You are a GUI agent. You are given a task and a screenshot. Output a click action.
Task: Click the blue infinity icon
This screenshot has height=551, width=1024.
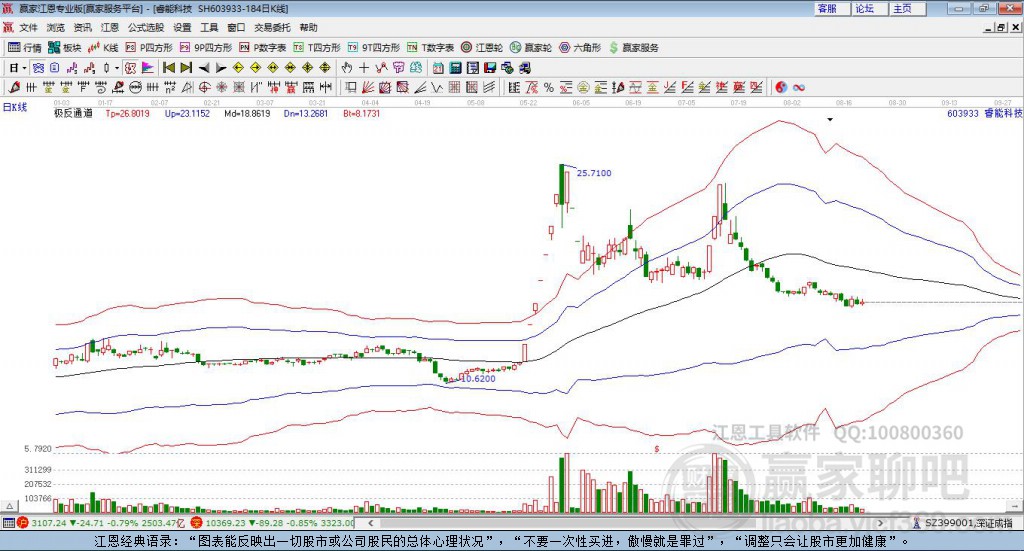(x=799, y=87)
